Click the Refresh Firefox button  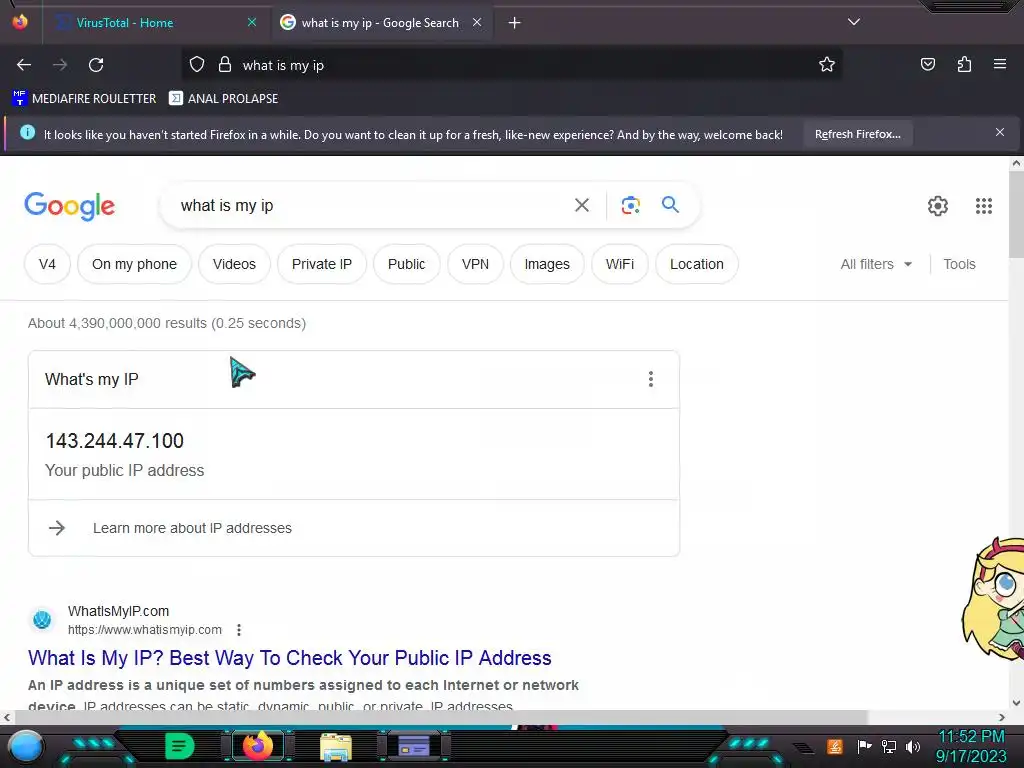[x=857, y=134]
